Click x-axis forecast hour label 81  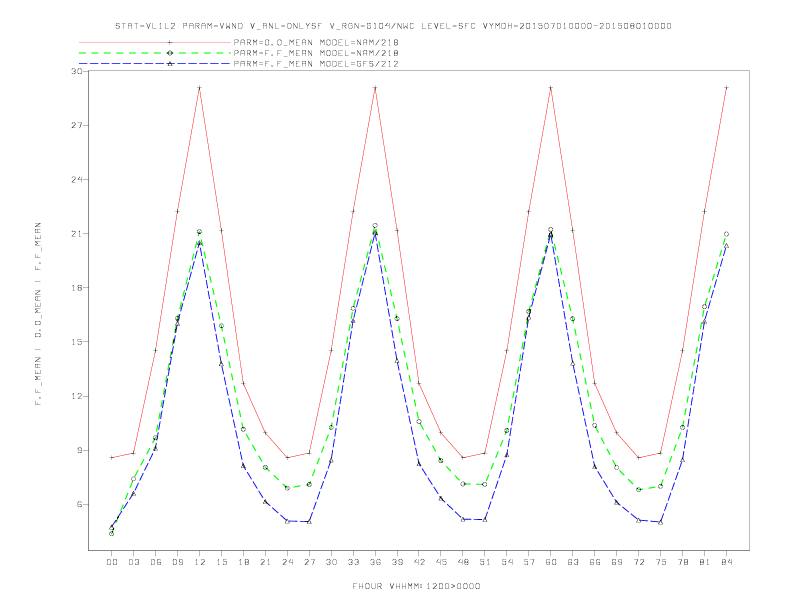click(x=705, y=562)
